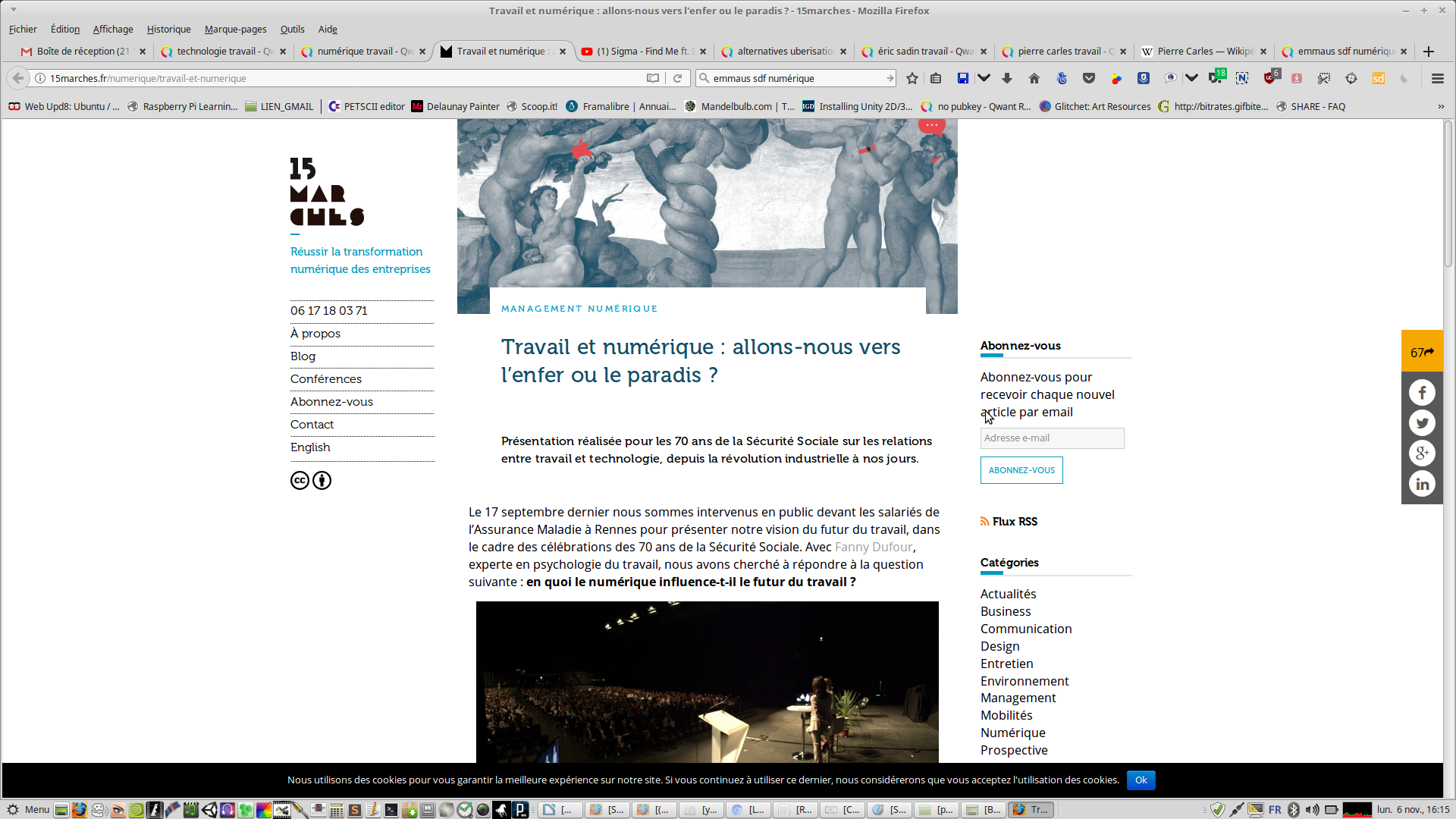
Task: Switch to the Pierre Carles Wikipedia tab
Action: [x=1204, y=51]
